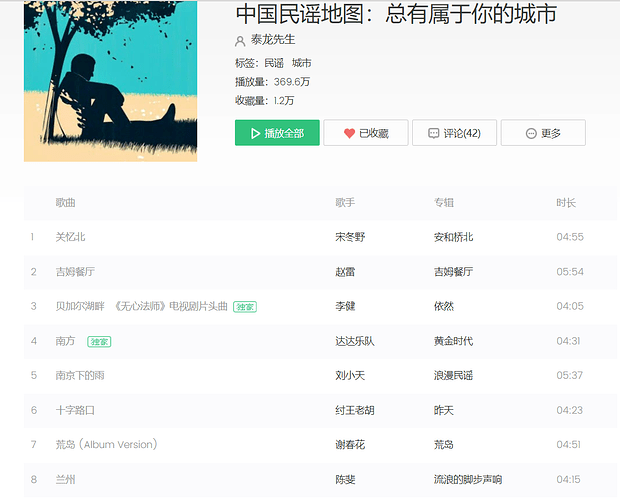Sort by the 歌手 column header
620x499 pixels.
[345, 203]
